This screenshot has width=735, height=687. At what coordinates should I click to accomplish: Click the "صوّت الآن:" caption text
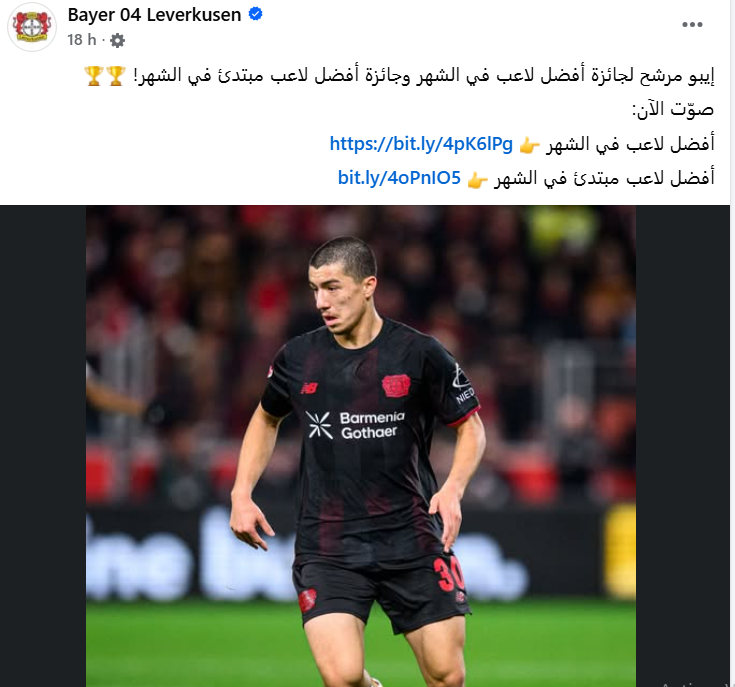coord(673,110)
